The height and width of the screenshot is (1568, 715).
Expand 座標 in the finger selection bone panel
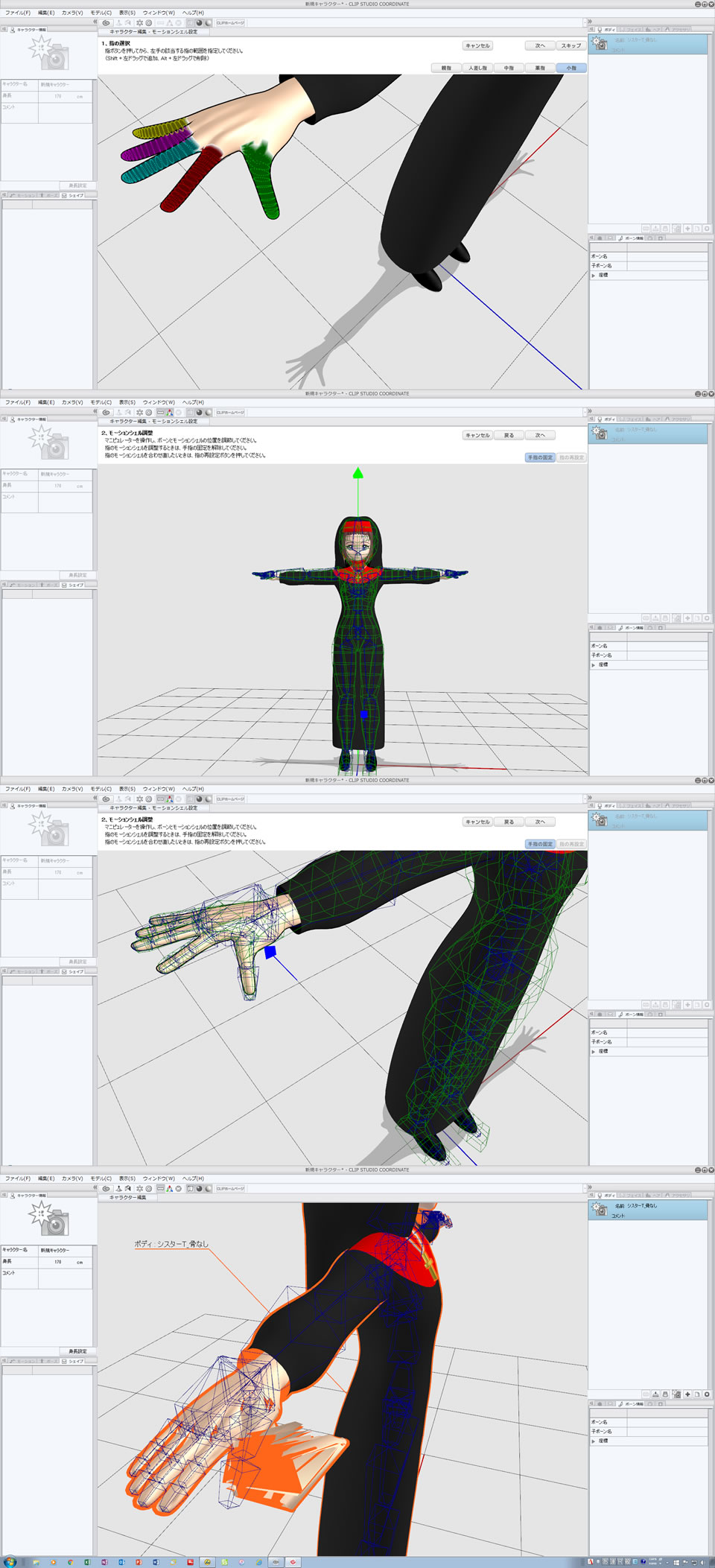[x=594, y=275]
